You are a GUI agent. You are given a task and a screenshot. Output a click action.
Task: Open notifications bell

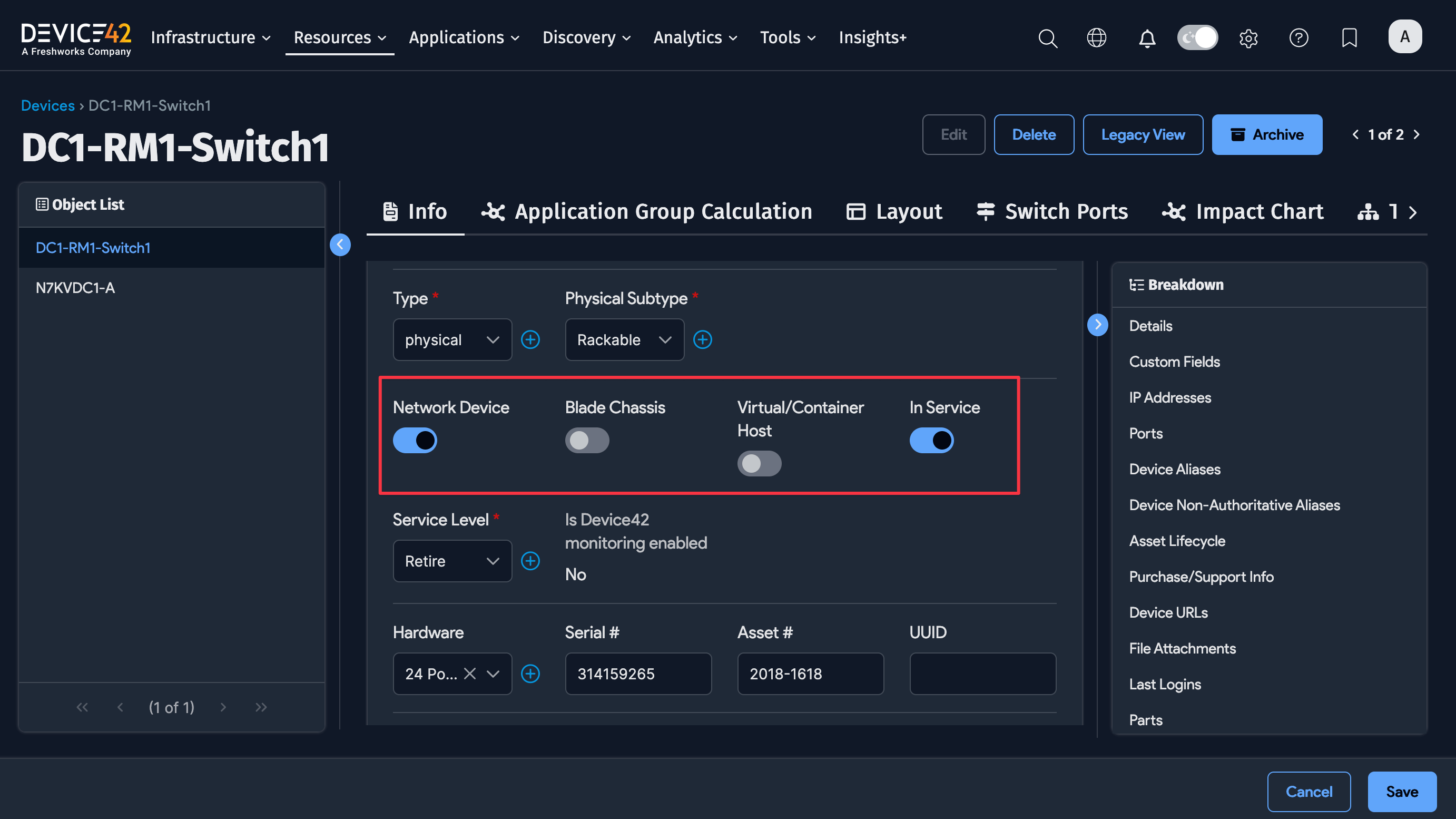pos(1147,38)
